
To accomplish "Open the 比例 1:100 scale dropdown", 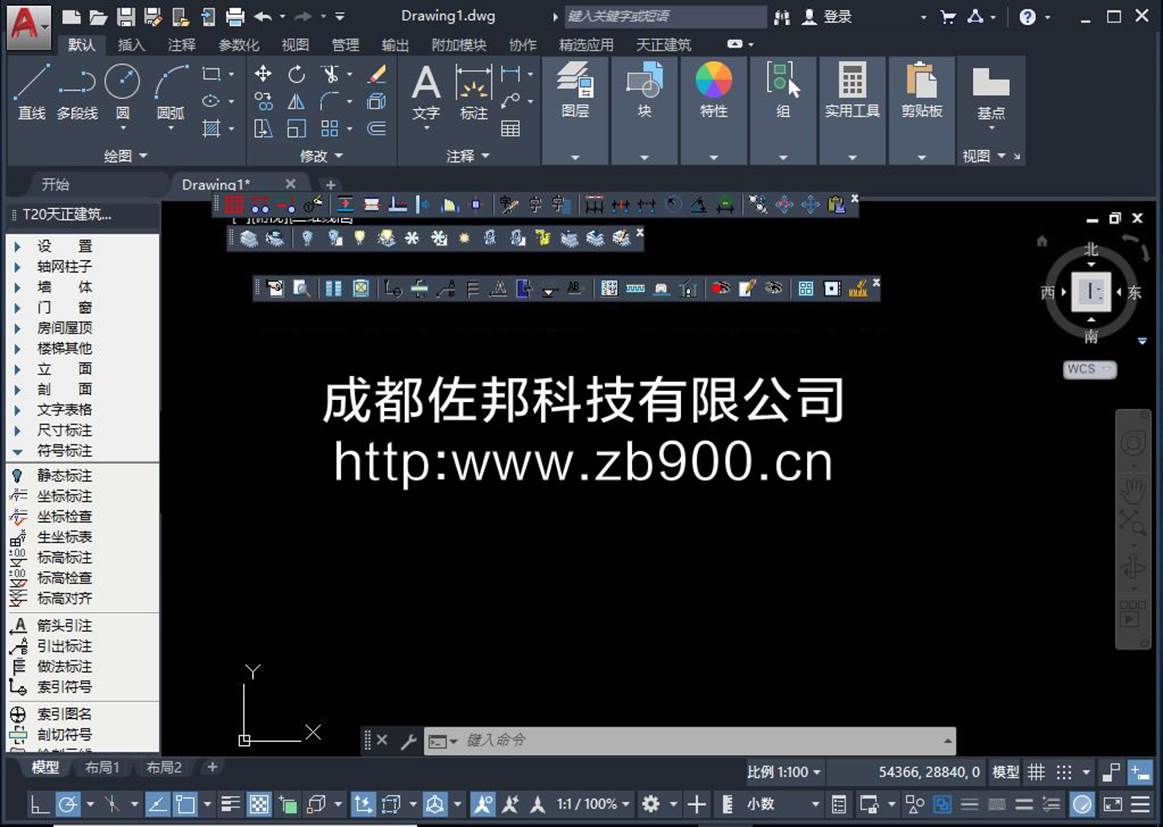I will pyautogui.click(x=784, y=772).
